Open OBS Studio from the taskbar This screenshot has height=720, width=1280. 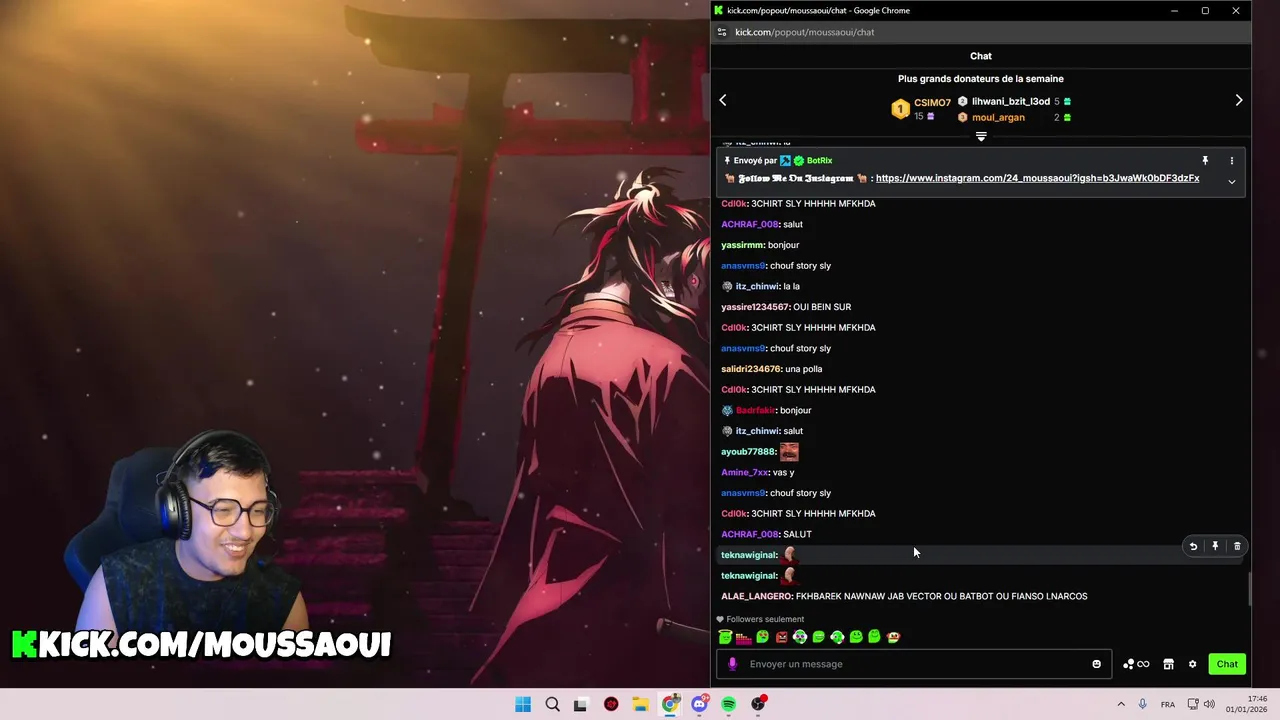click(758, 704)
